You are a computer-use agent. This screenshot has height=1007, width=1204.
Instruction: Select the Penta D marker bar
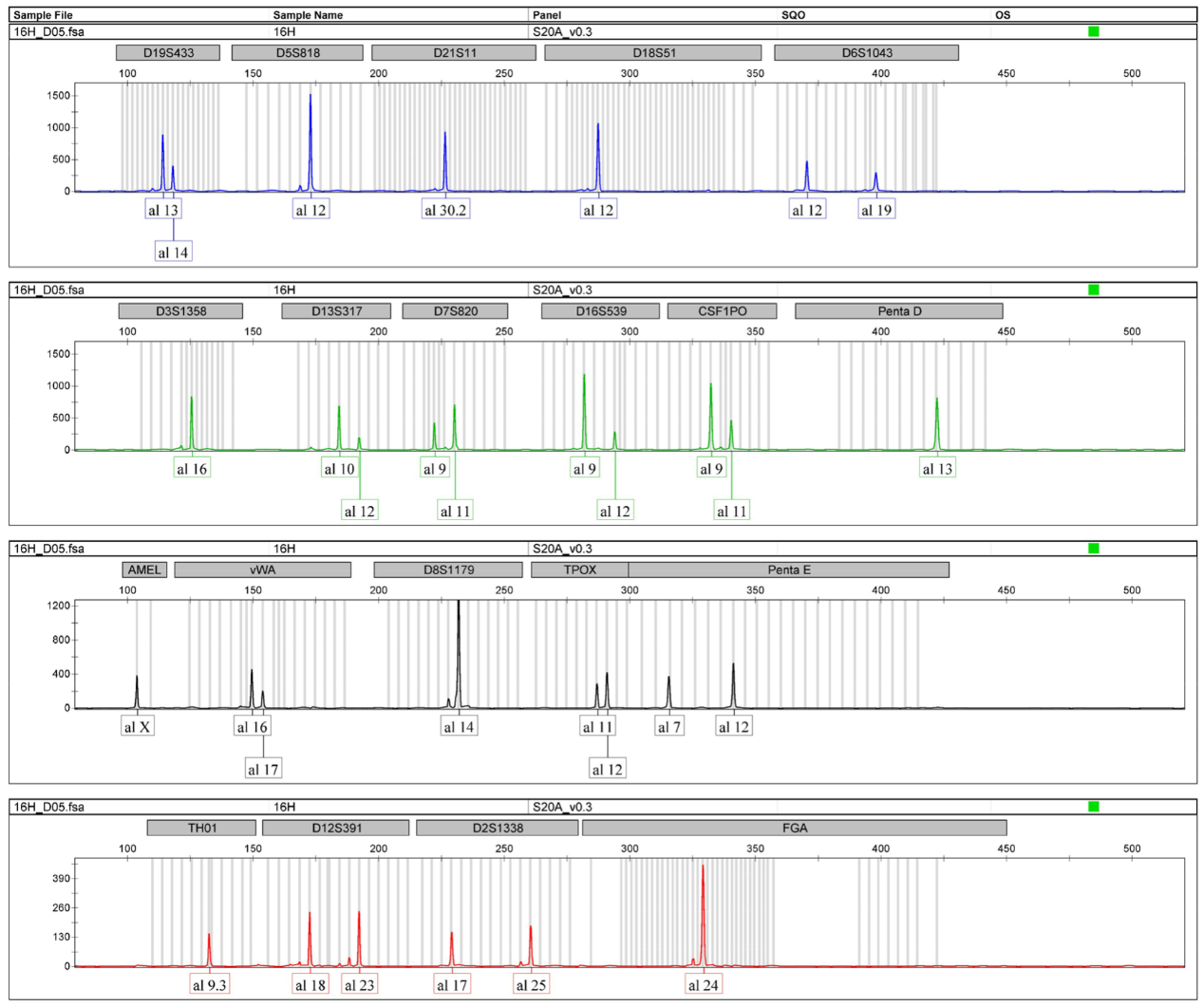pyautogui.click(x=898, y=311)
